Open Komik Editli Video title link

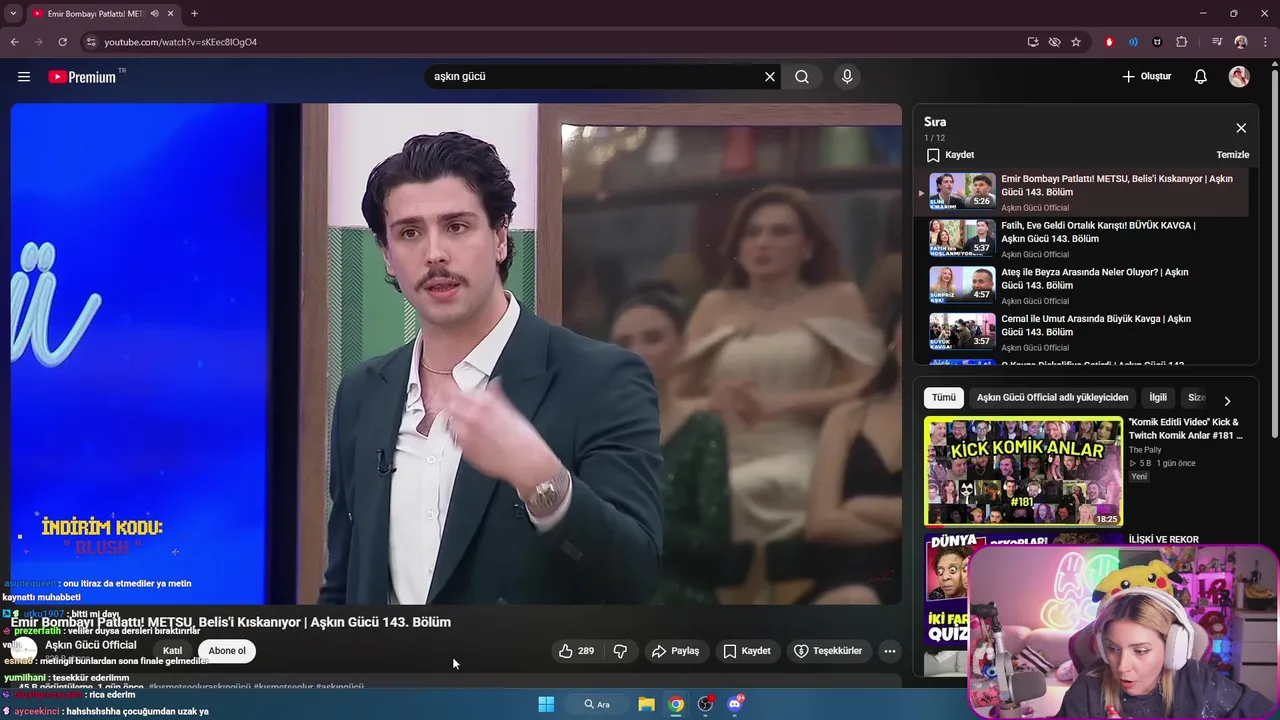click(x=1186, y=429)
